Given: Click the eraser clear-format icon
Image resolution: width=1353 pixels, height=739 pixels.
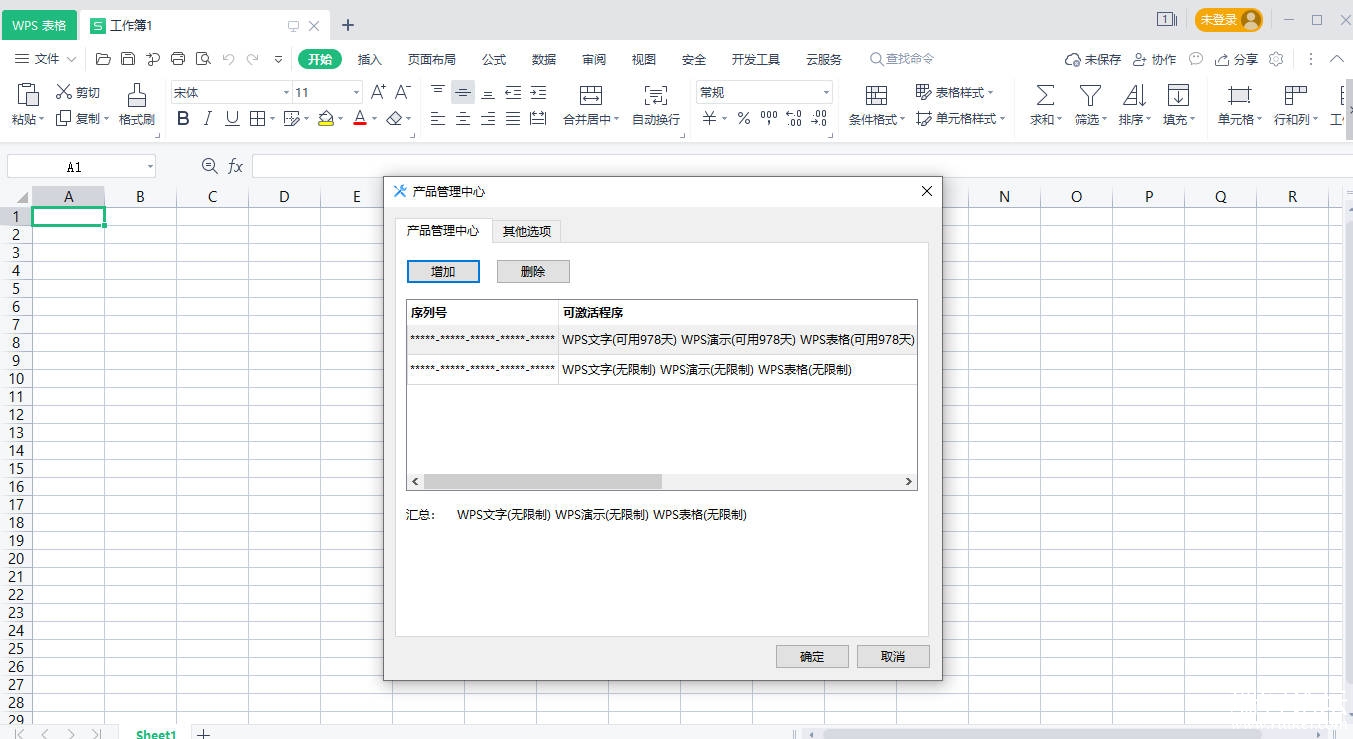Looking at the screenshot, I should (x=395, y=119).
